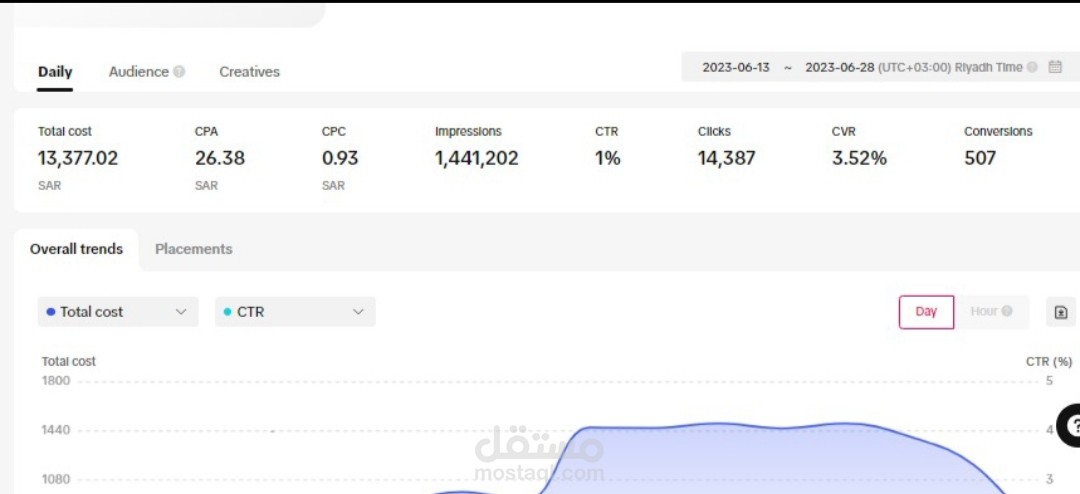Viewport: 1080px width, 494px height.
Task: Click the CTR value 1%
Action: [x=608, y=158]
